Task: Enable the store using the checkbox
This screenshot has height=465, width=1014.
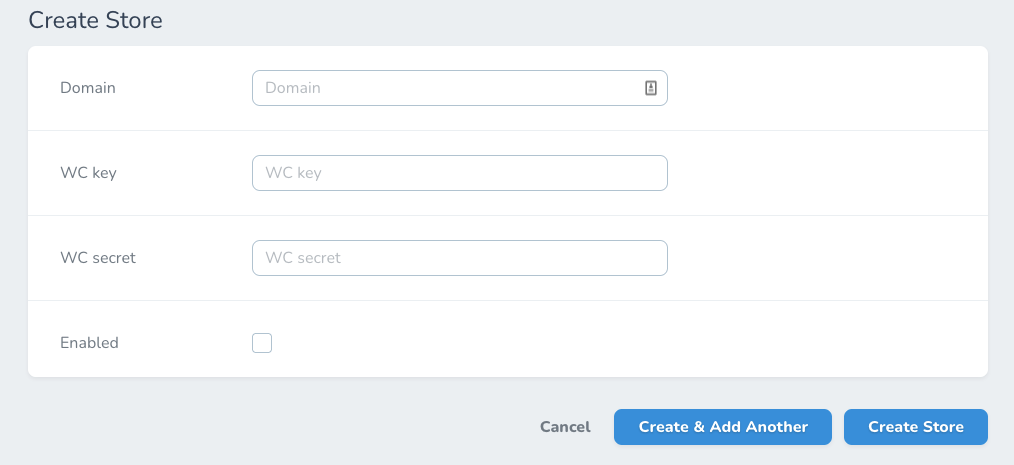Action: tap(262, 343)
